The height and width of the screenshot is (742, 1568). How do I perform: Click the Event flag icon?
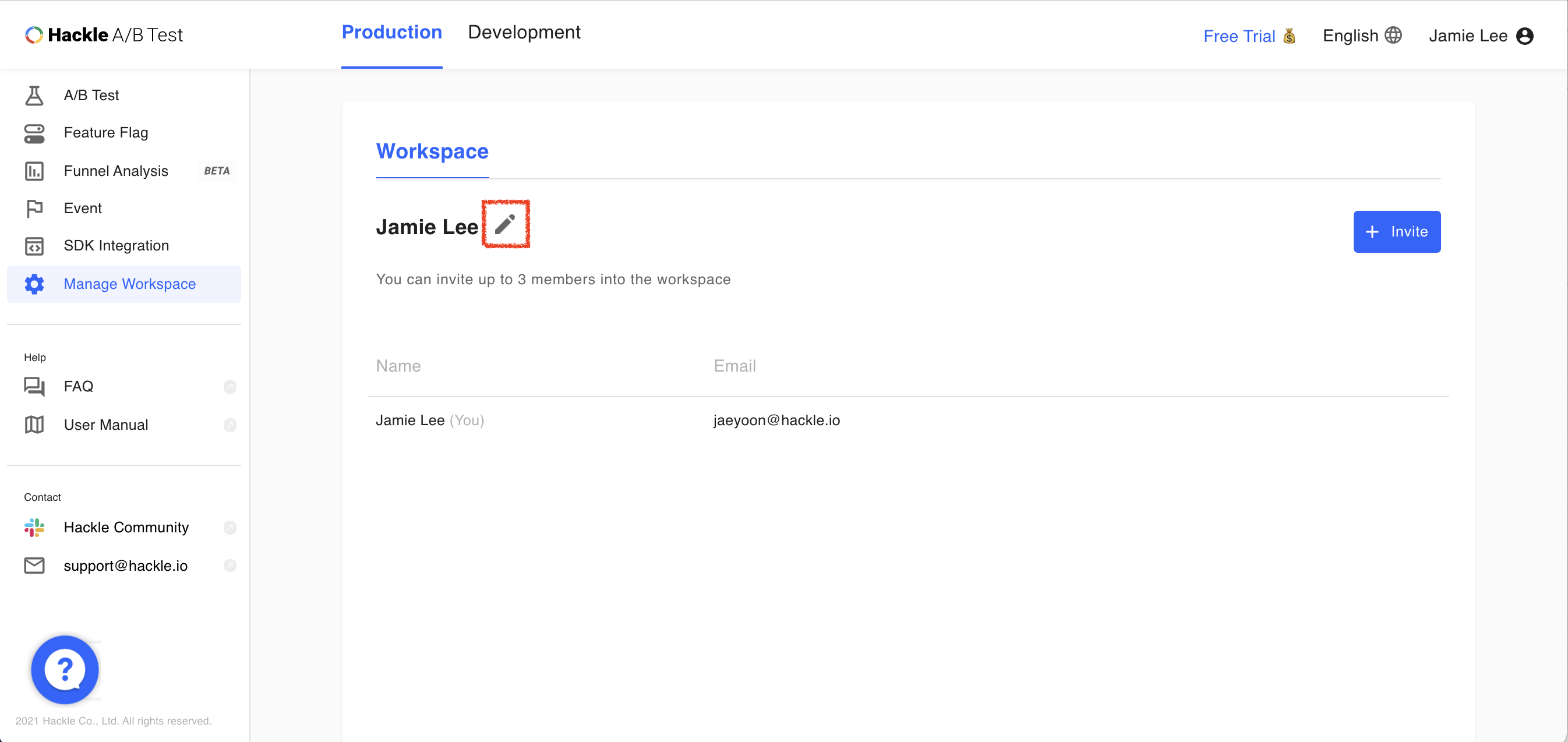pos(34,208)
